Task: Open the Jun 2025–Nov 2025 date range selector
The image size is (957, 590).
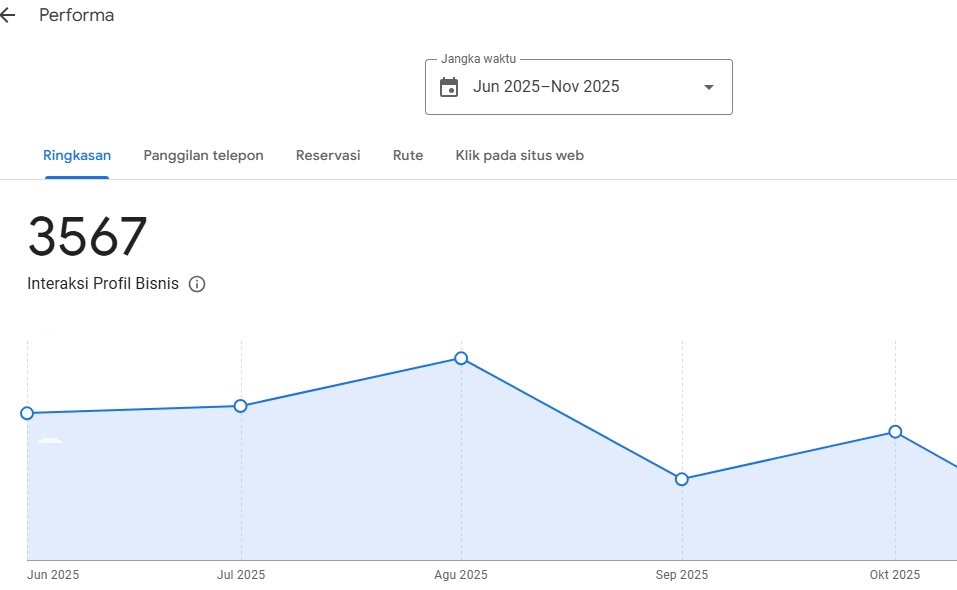Action: [x=546, y=87]
